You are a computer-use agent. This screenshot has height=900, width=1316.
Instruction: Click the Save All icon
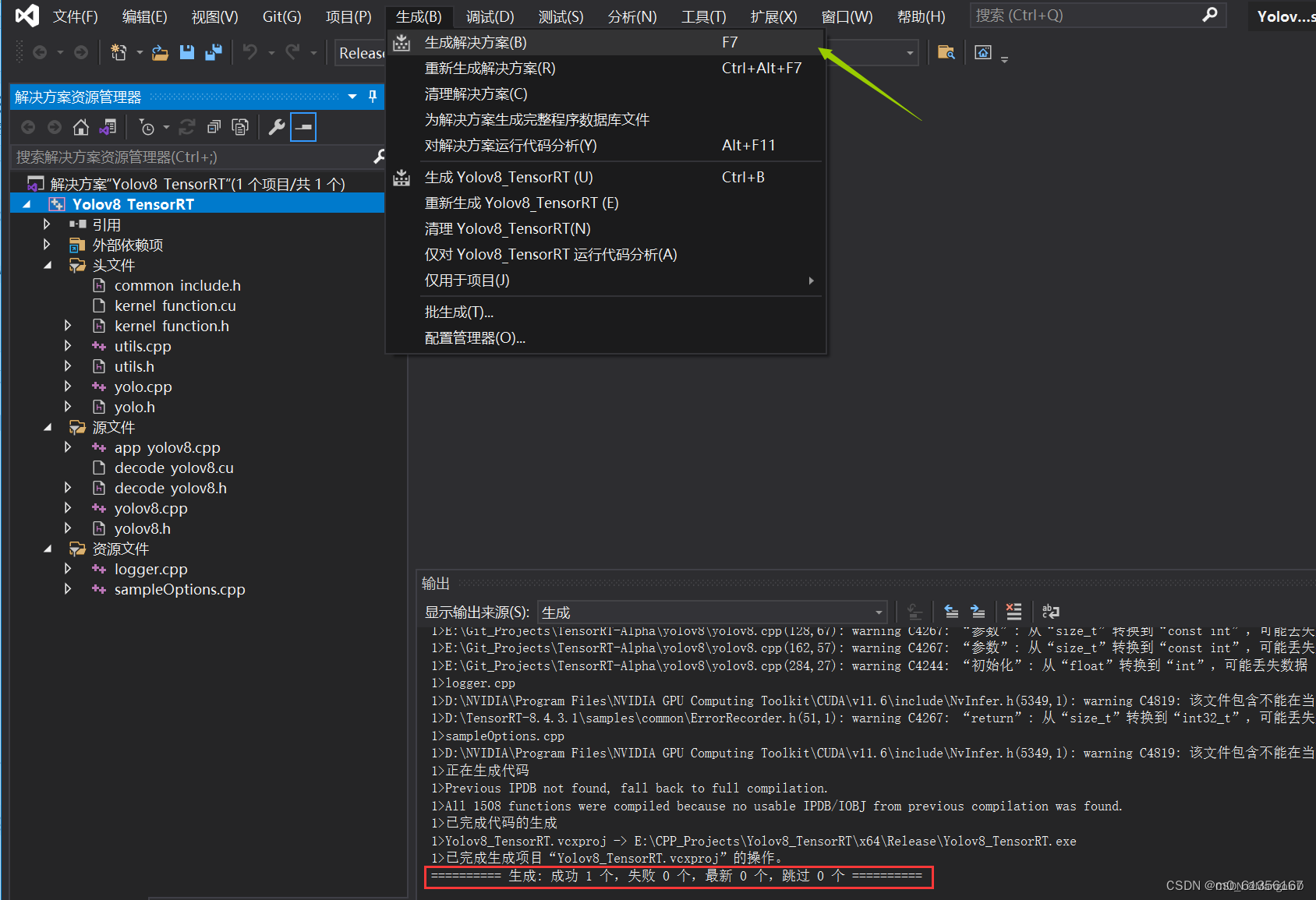pos(213,51)
